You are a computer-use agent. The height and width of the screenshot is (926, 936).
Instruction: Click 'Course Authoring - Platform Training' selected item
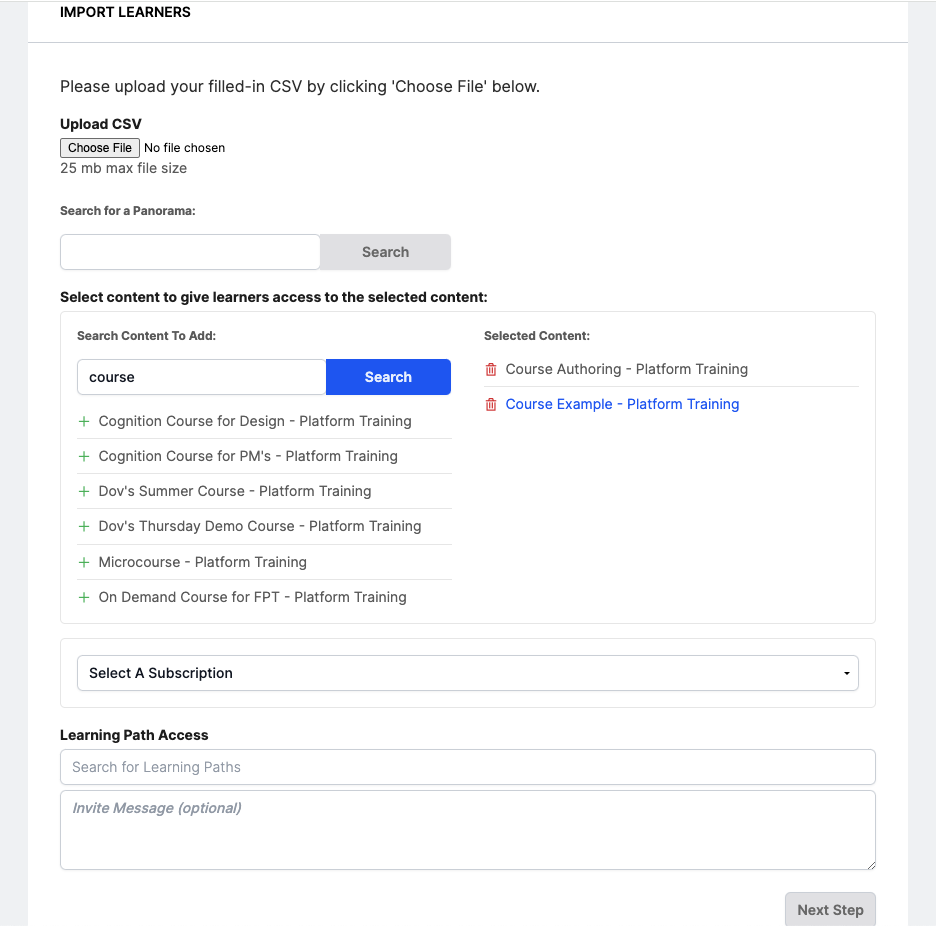tap(626, 370)
